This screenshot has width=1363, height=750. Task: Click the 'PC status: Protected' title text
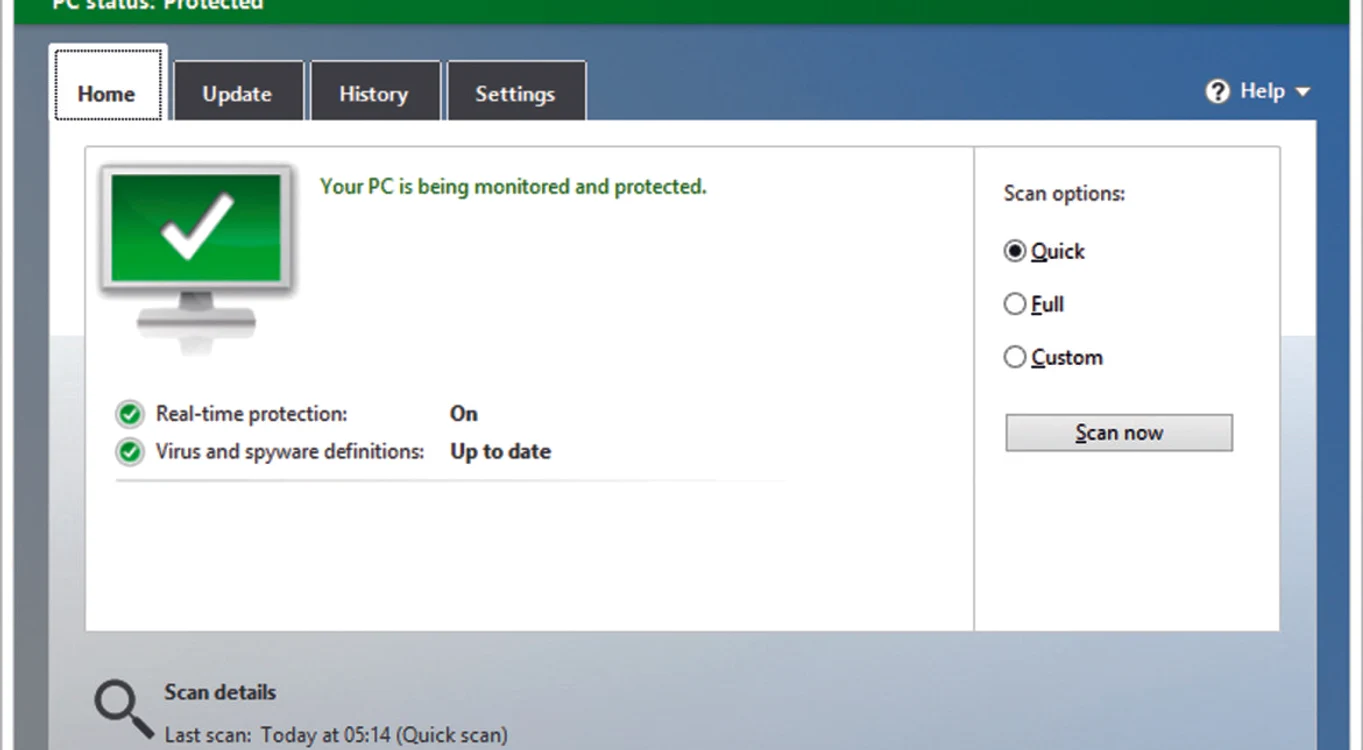(x=157, y=5)
